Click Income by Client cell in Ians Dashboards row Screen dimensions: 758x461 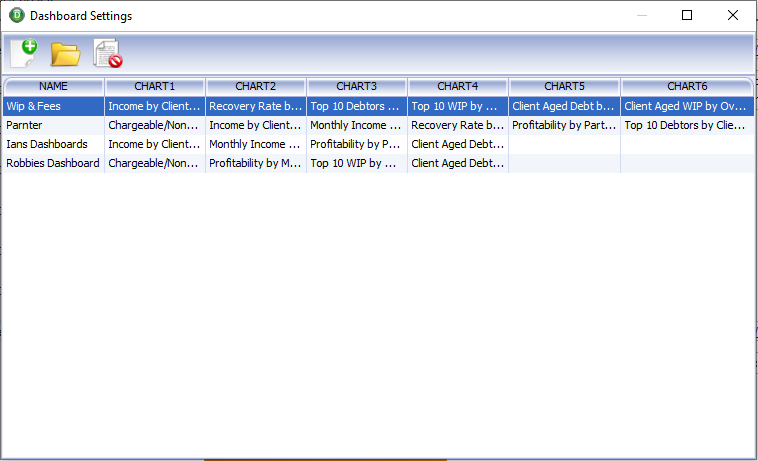[155, 144]
